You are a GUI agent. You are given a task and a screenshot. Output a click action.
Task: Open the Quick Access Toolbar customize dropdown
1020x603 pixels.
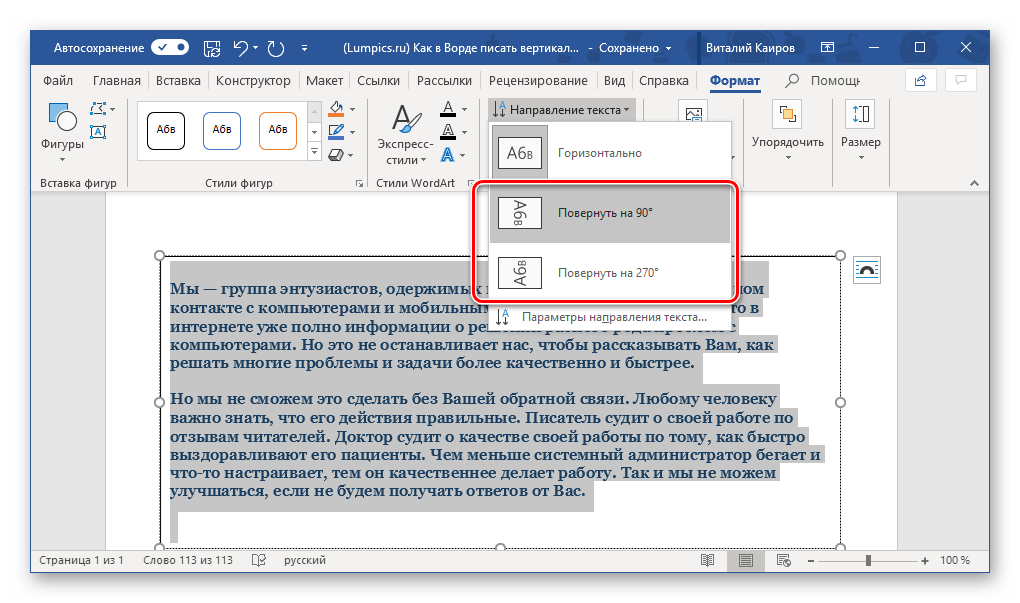tap(304, 47)
